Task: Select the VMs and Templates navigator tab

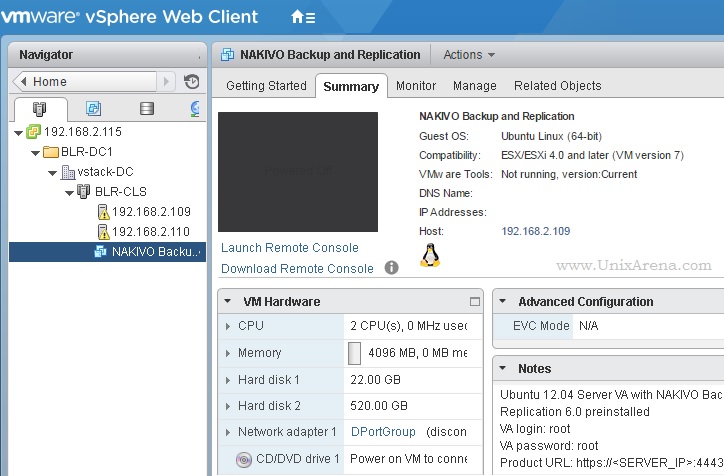Action: click(x=93, y=108)
